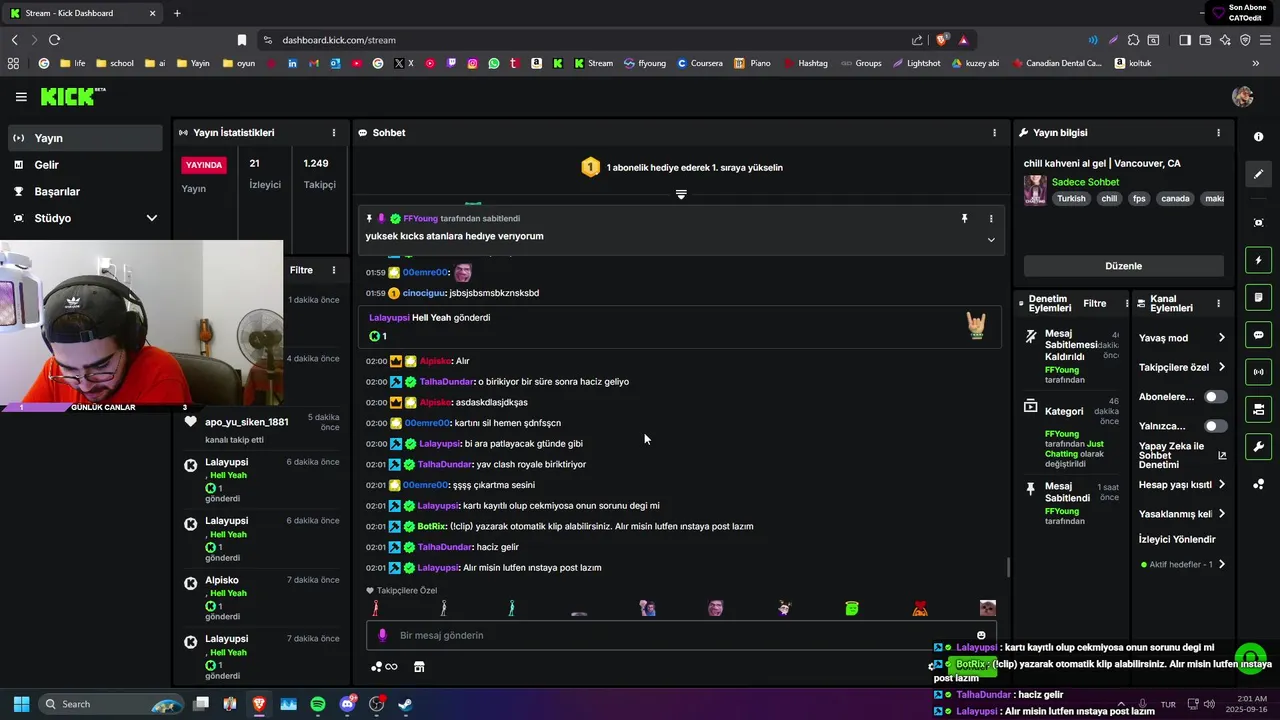
Task: Open the Yasaklanmış kelimeler arrow
Action: coord(1221,514)
